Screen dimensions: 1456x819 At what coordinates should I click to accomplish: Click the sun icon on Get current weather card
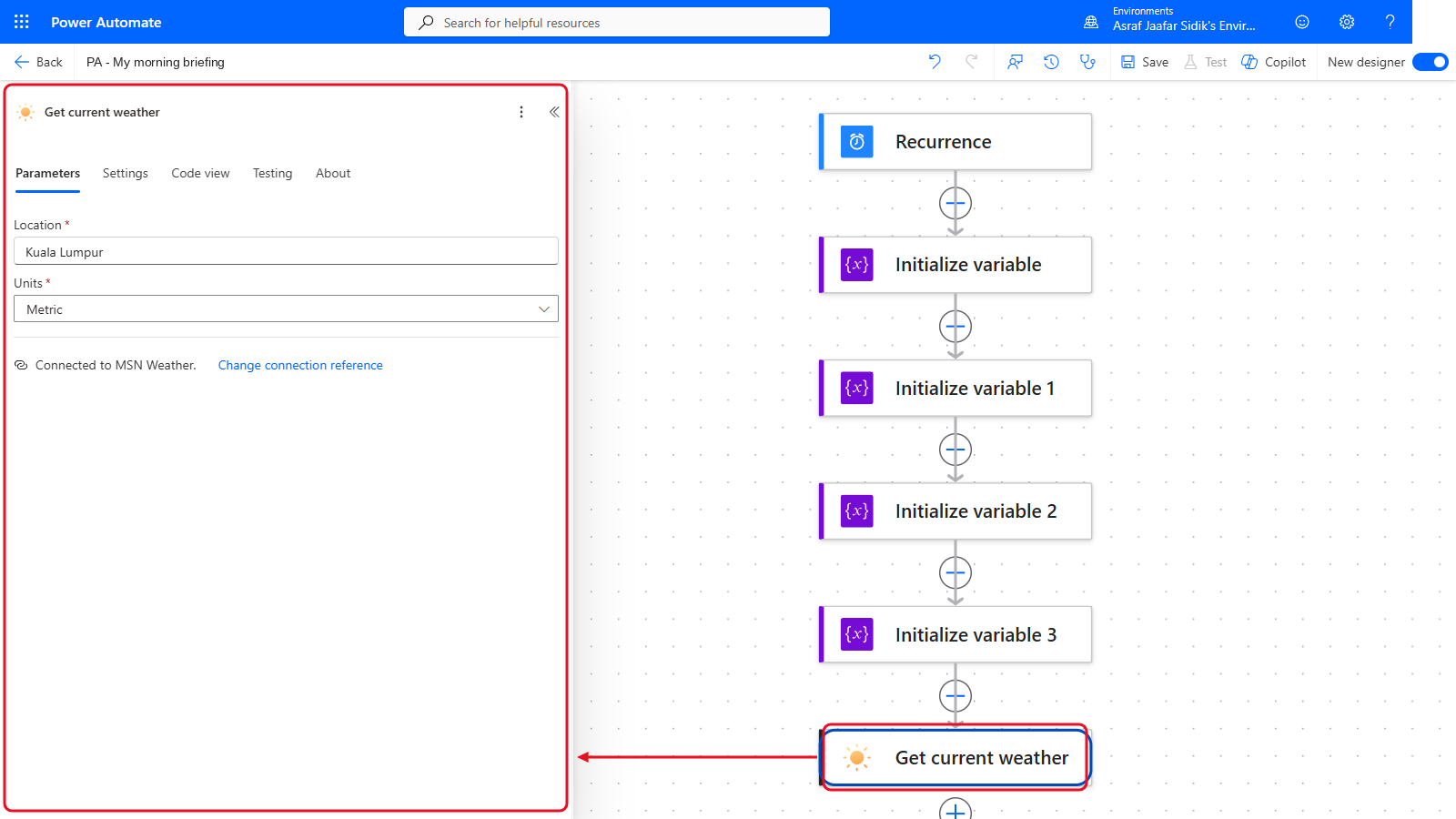[857, 757]
